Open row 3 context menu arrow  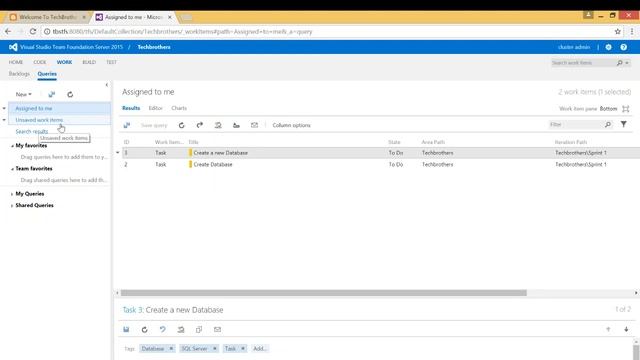[x=118, y=153]
